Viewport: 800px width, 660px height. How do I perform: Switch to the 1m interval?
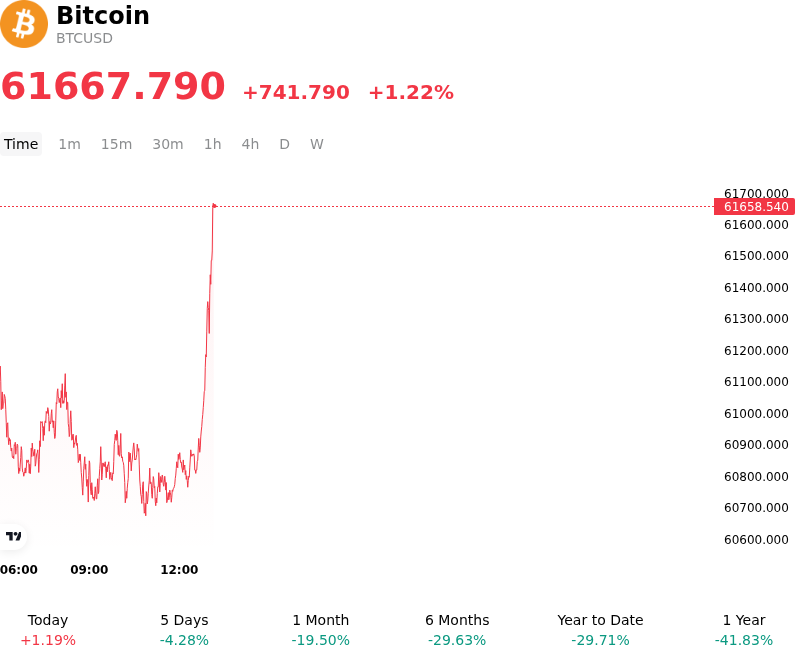pyautogui.click(x=69, y=144)
